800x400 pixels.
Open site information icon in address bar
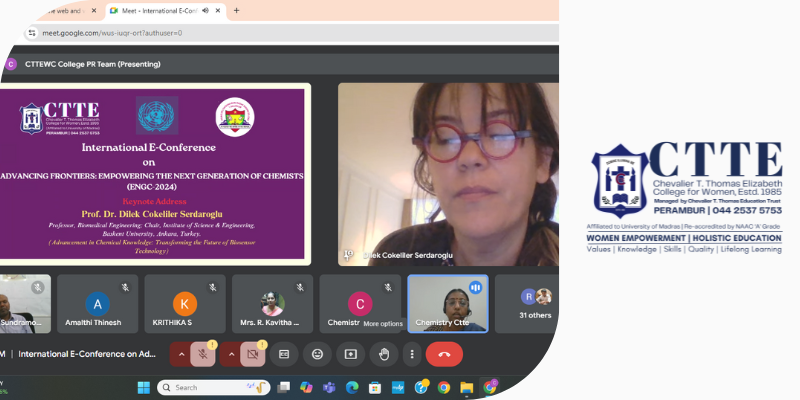point(32,33)
